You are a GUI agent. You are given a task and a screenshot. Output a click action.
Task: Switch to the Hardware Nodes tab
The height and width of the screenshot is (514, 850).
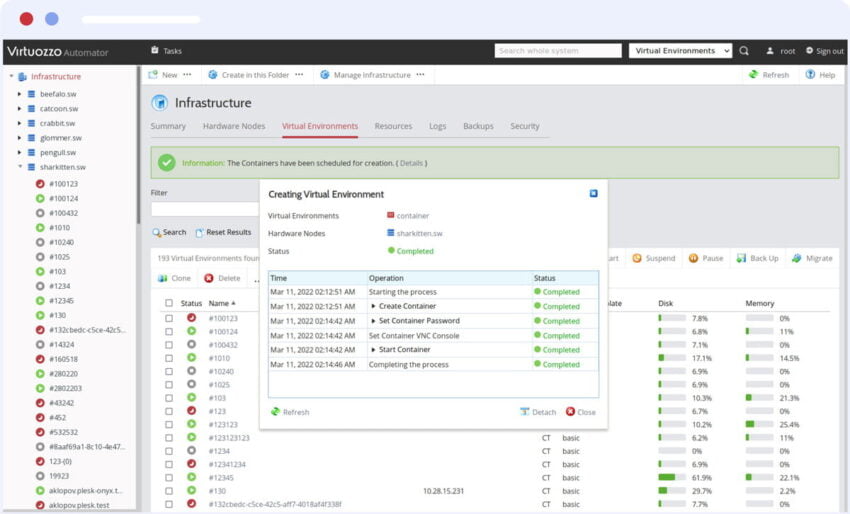coord(234,127)
